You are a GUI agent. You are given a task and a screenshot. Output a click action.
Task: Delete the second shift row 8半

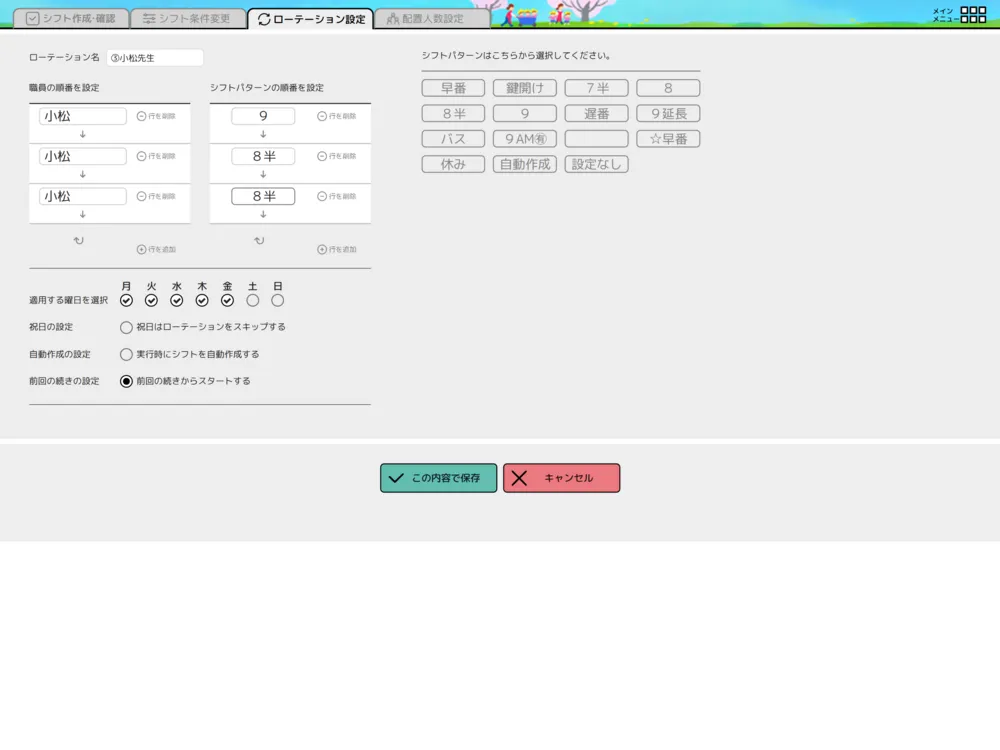(x=337, y=156)
